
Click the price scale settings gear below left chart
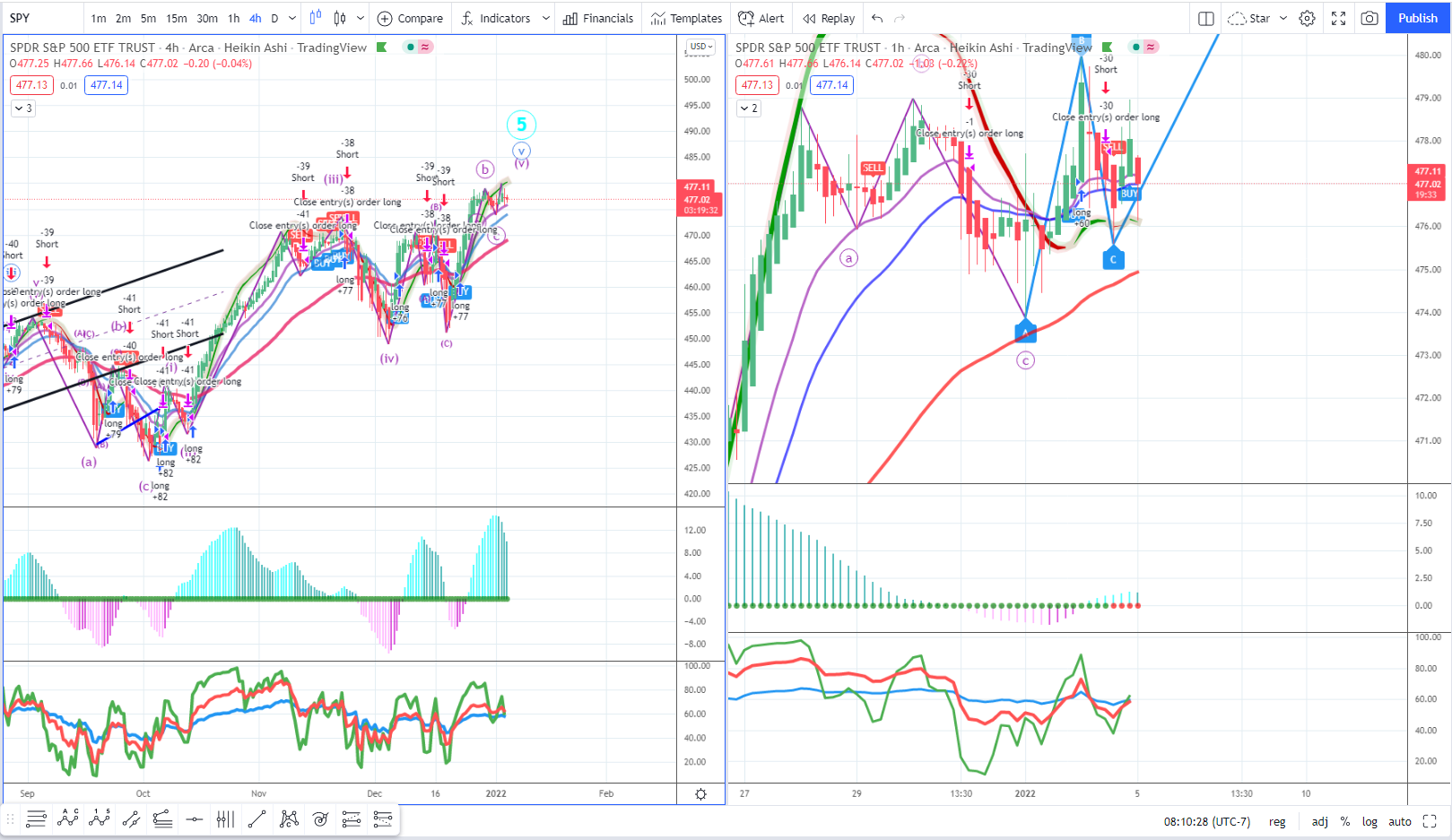click(700, 794)
